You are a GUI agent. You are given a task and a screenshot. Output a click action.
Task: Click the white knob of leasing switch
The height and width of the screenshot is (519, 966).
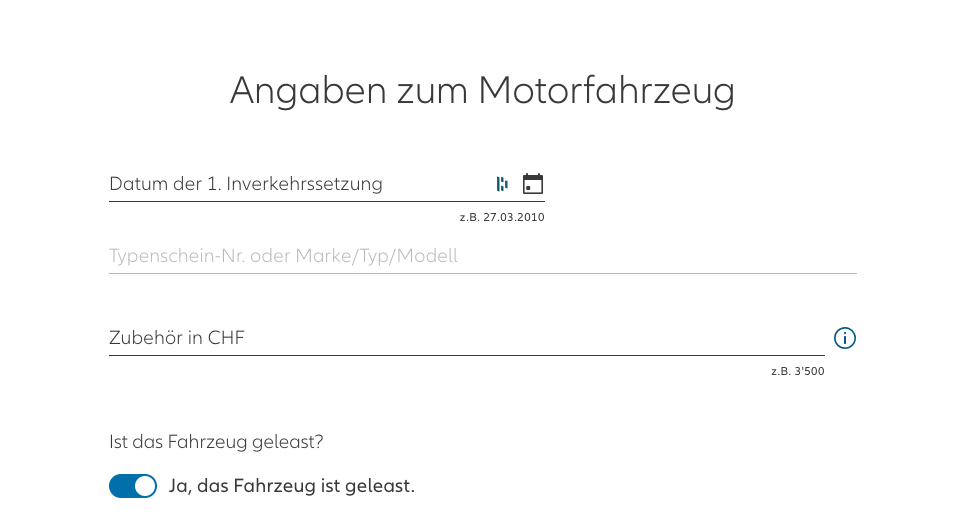tap(145, 486)
